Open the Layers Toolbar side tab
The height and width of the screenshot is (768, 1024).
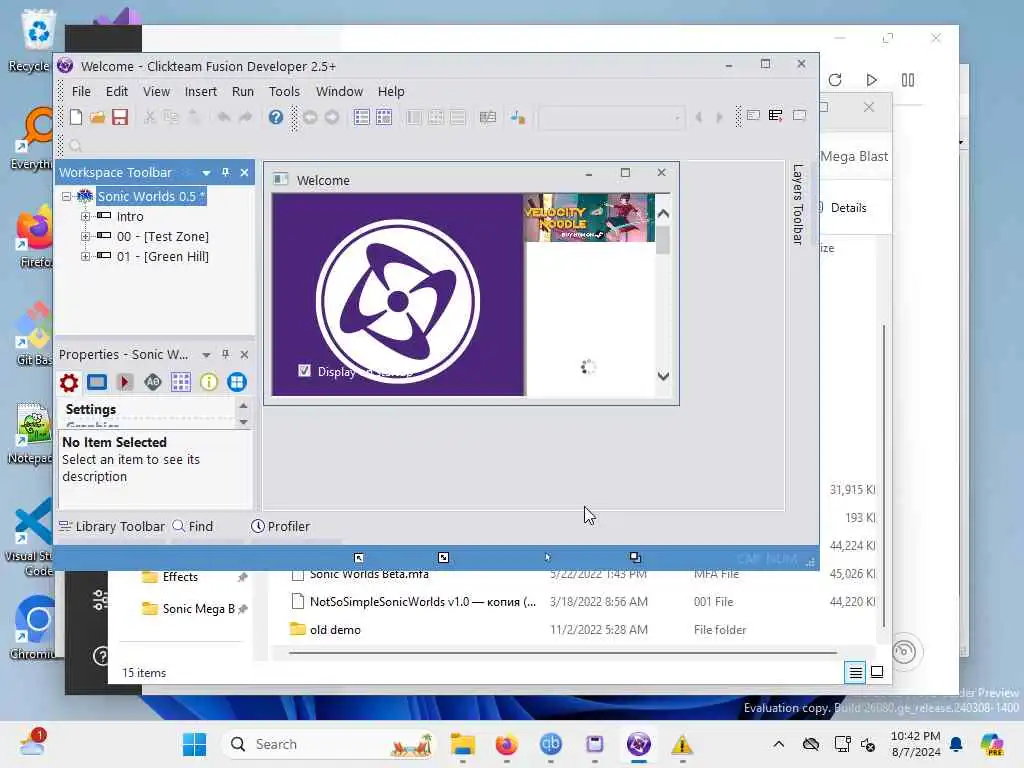tap(797, 204)
